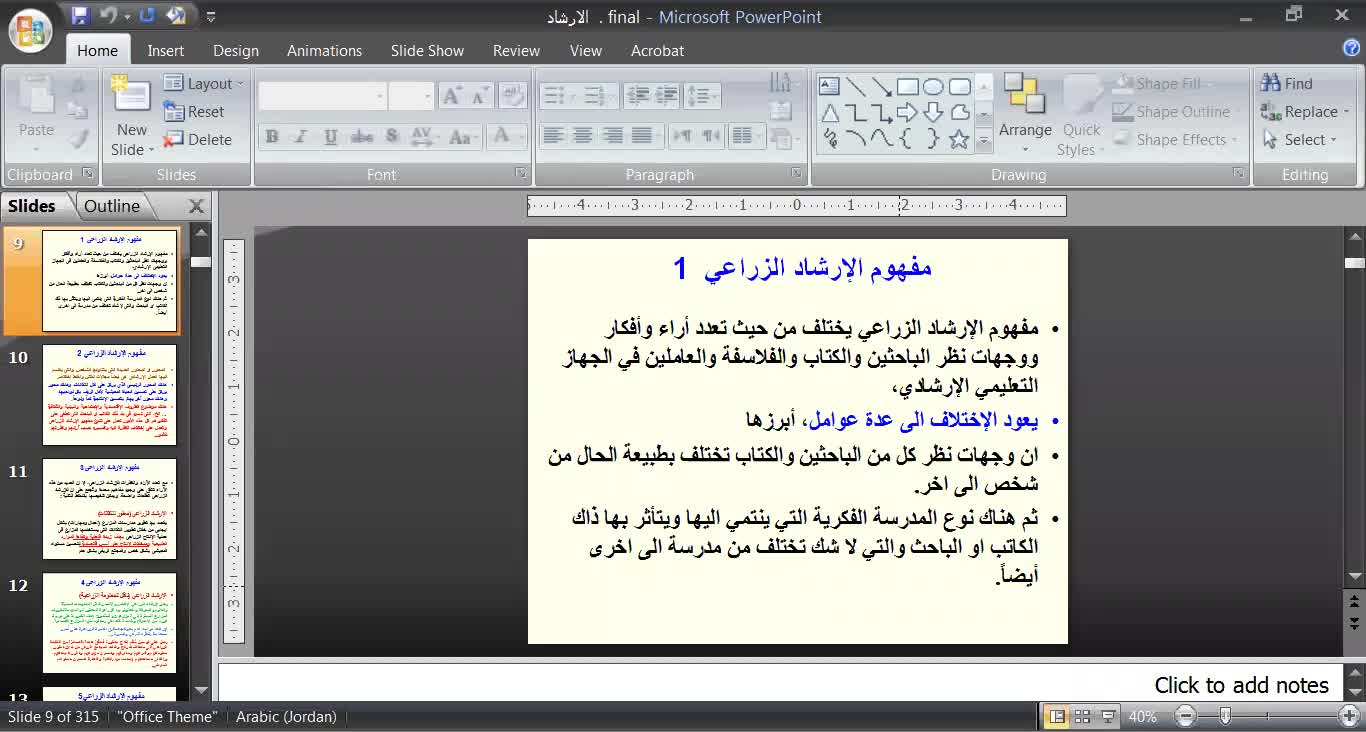Open the Arrange dropdown
The width and height of the screenshot is (1366, 732).
click(1025, 113)
